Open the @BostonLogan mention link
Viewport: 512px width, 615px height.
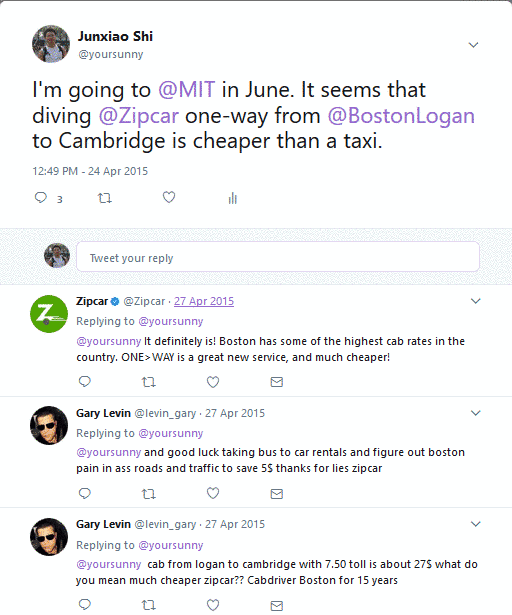pos(401,116)
